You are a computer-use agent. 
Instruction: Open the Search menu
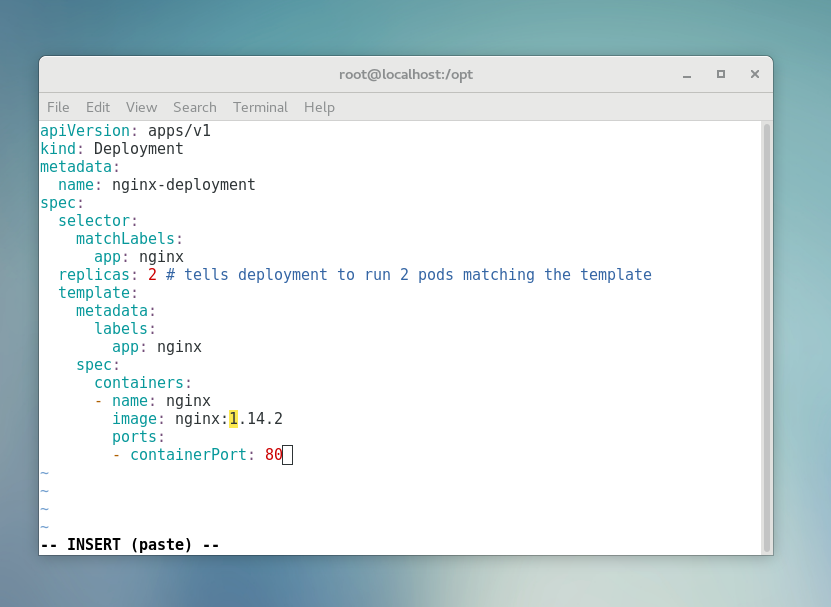pyautogui.click(x=194, y=107)
